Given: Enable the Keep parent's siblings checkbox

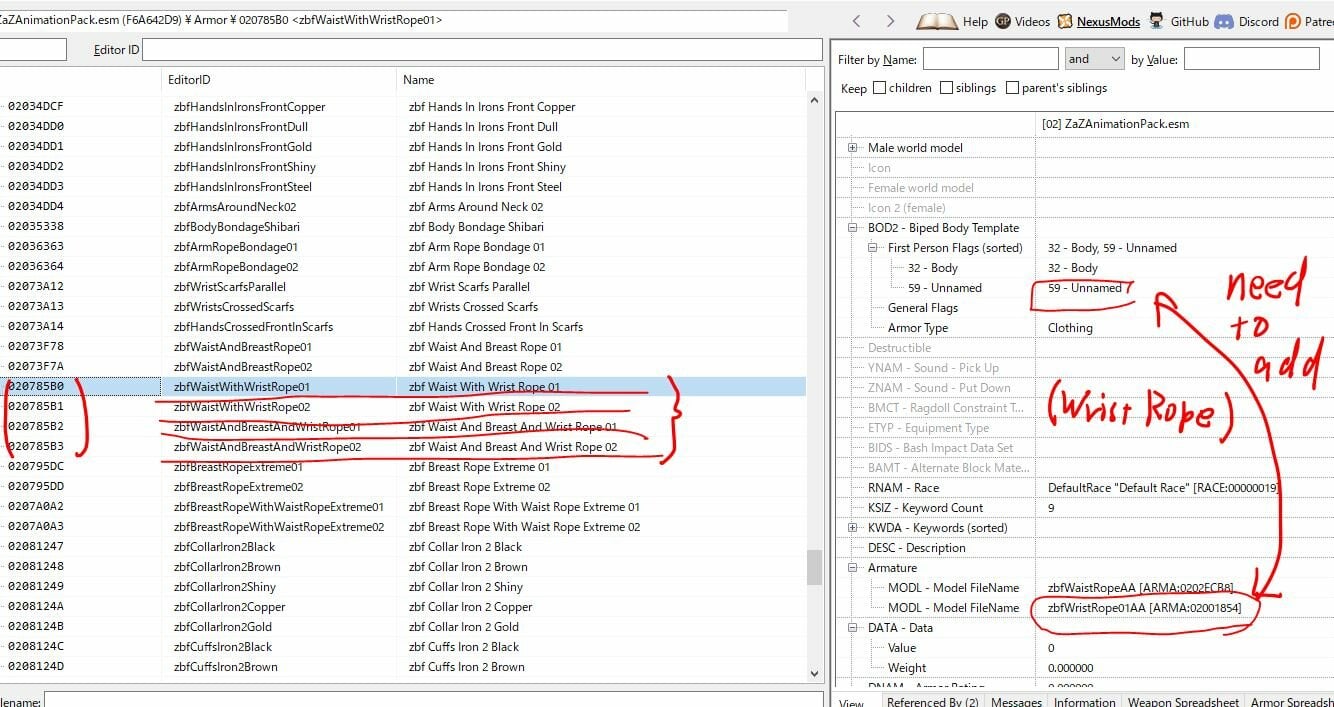Looking at the screenshot, I should coord(1012,87).
